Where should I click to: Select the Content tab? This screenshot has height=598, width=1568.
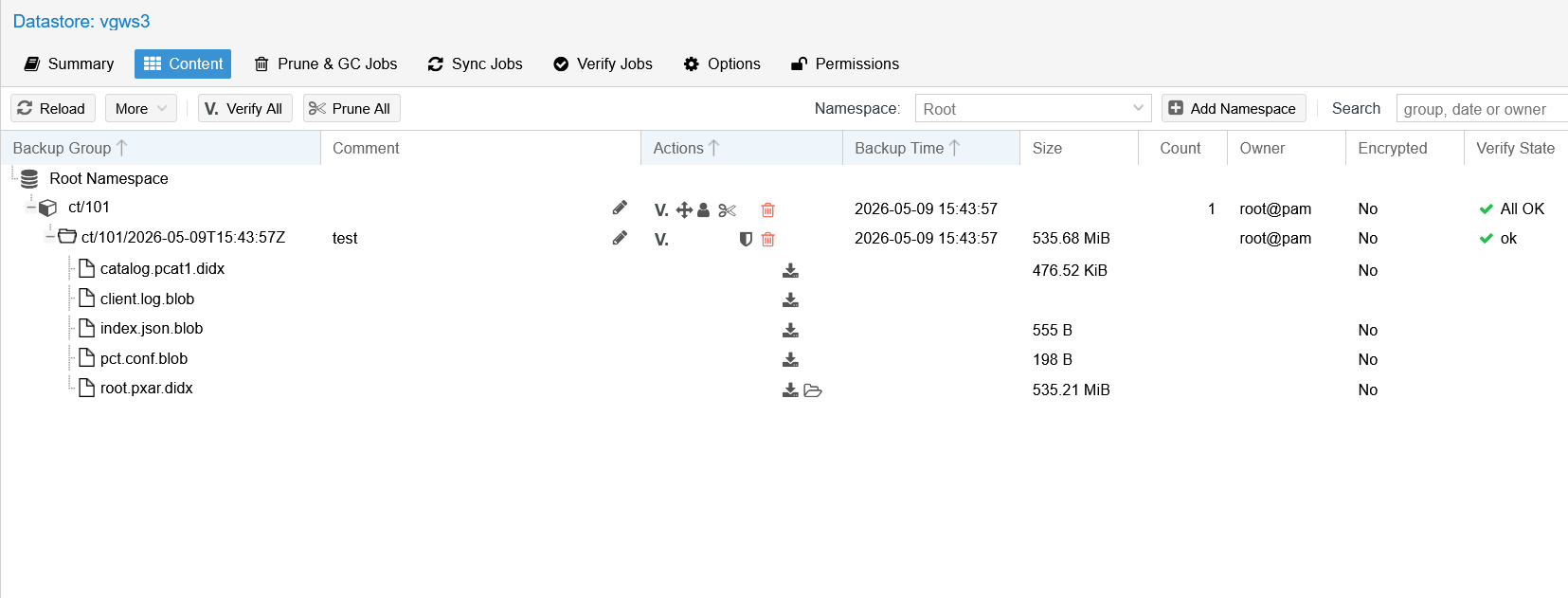click(183, 63)
